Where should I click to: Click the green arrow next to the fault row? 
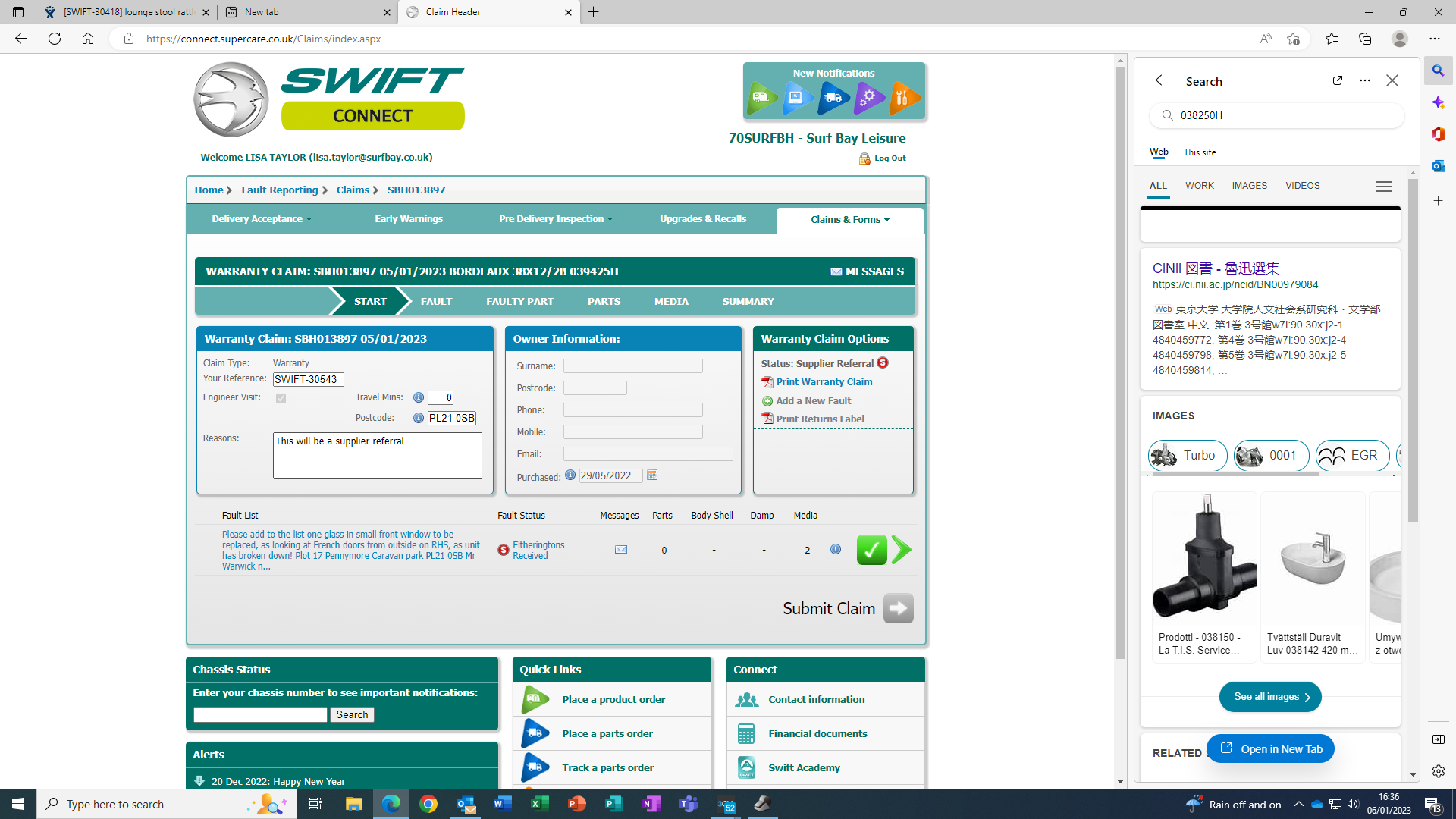[x=902, y=550]
